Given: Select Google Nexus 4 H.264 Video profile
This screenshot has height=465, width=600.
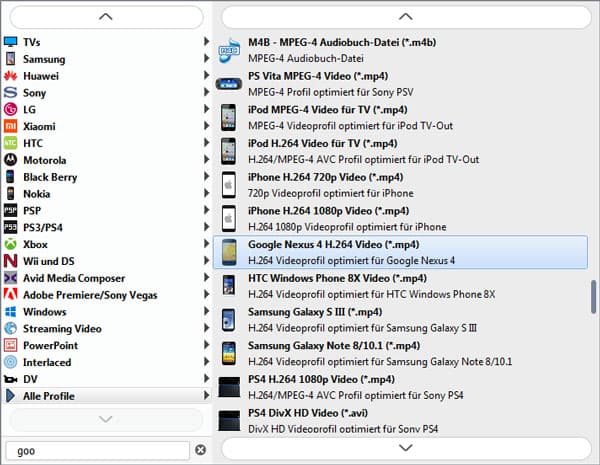Looking at the screenshot, I should coord(400,252).
